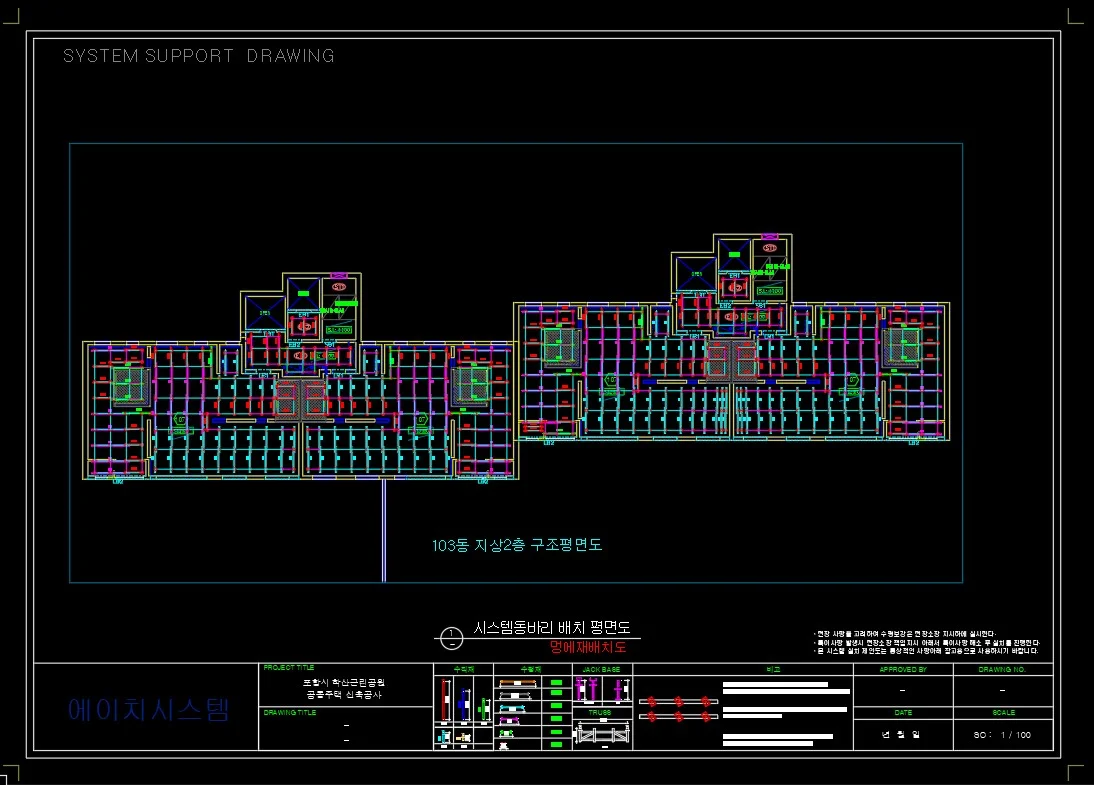This screenshot has width=1094, height=785.
Task: Select the 103동 지상2층 구조평면도 label
Action: pos(517,545)
